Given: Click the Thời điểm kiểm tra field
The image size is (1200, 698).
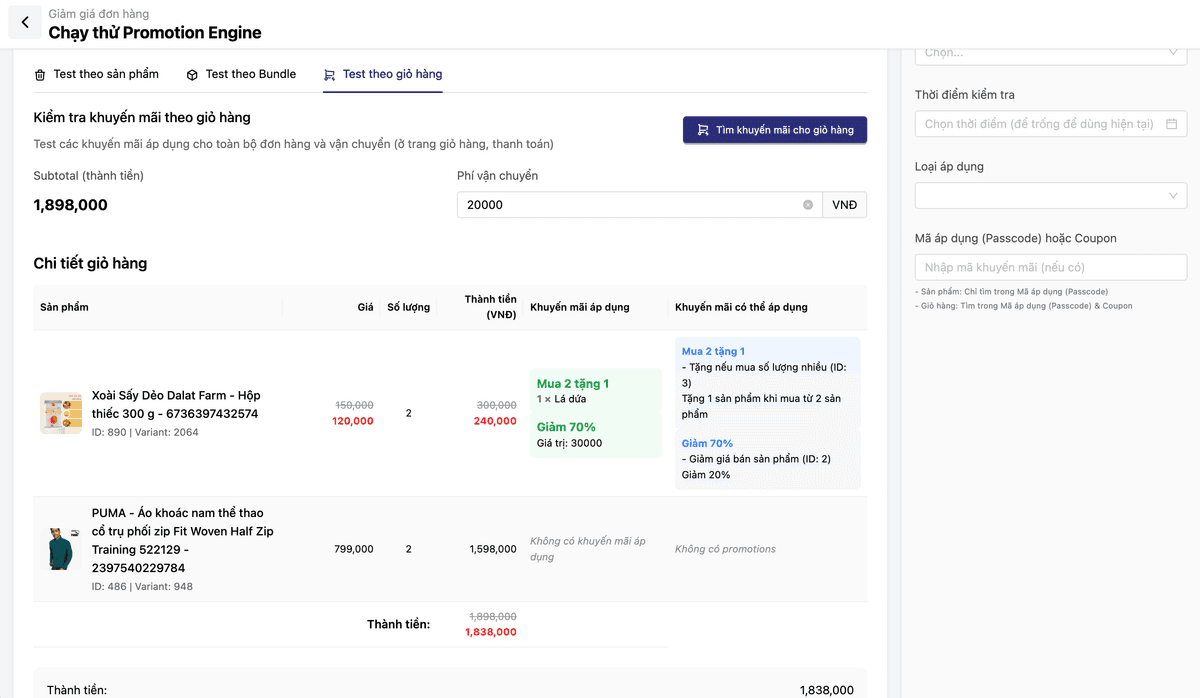Looking at the screenshot, I should pos(1038,124).
